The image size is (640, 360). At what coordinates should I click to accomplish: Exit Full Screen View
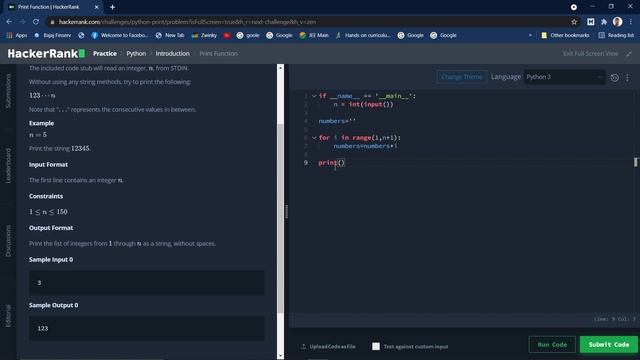coord(597,53)
